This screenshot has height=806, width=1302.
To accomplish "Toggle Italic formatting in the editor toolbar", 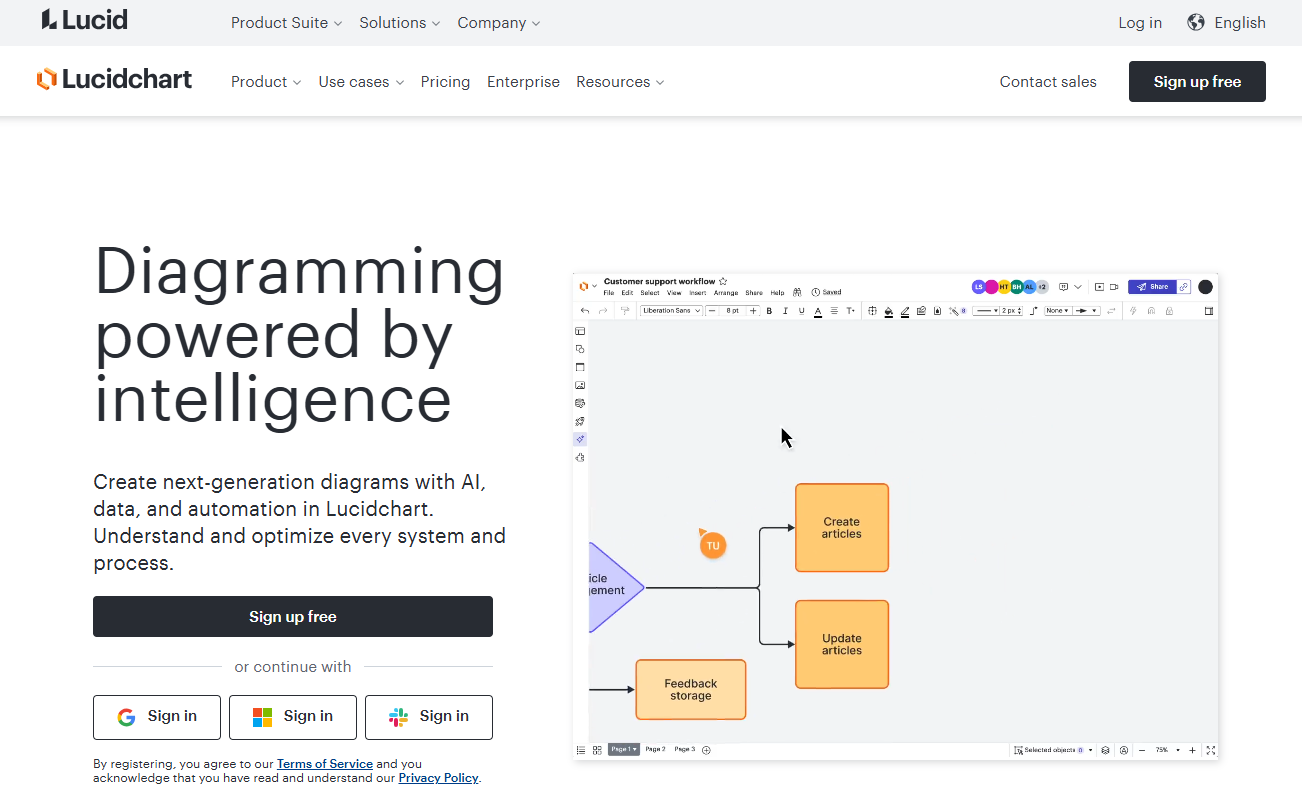I will [x=785, y=311].
